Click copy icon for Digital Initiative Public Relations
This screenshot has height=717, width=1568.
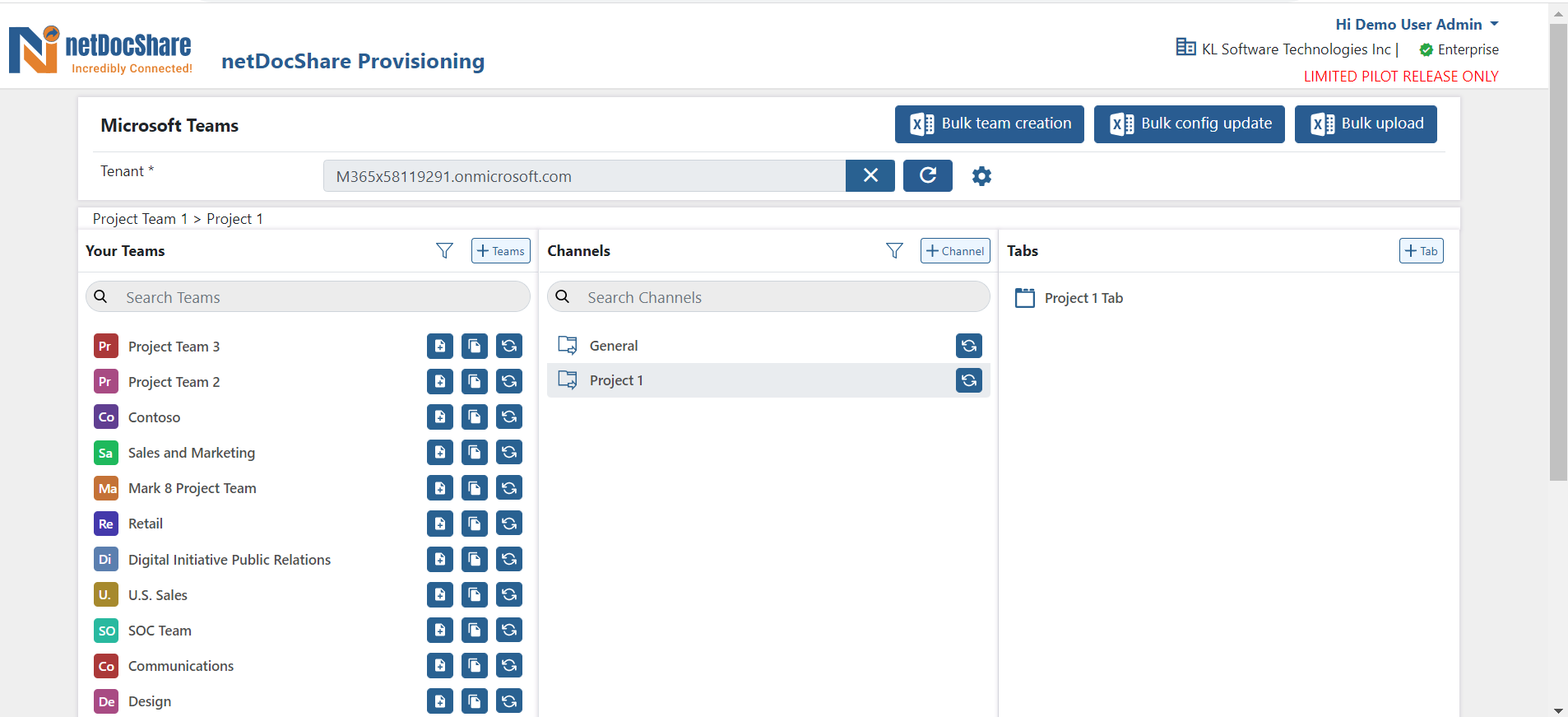475,559
